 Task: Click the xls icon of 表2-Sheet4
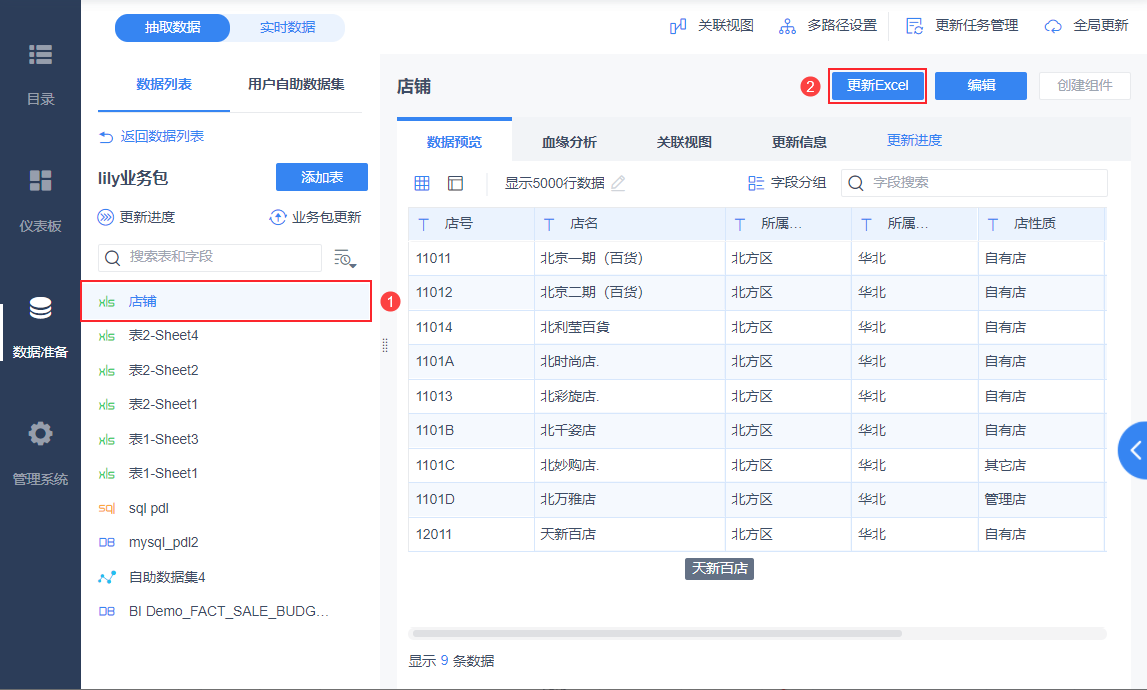click(107, 337)
